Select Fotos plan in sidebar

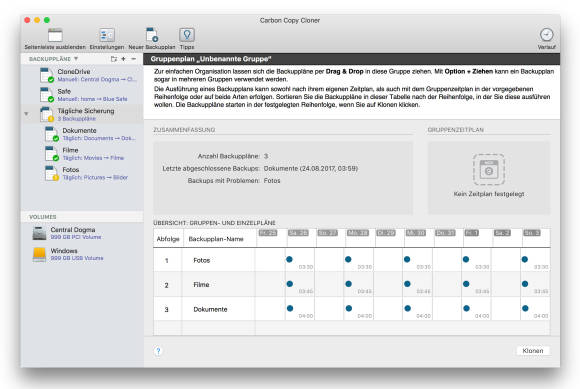(x=82, y=173)
